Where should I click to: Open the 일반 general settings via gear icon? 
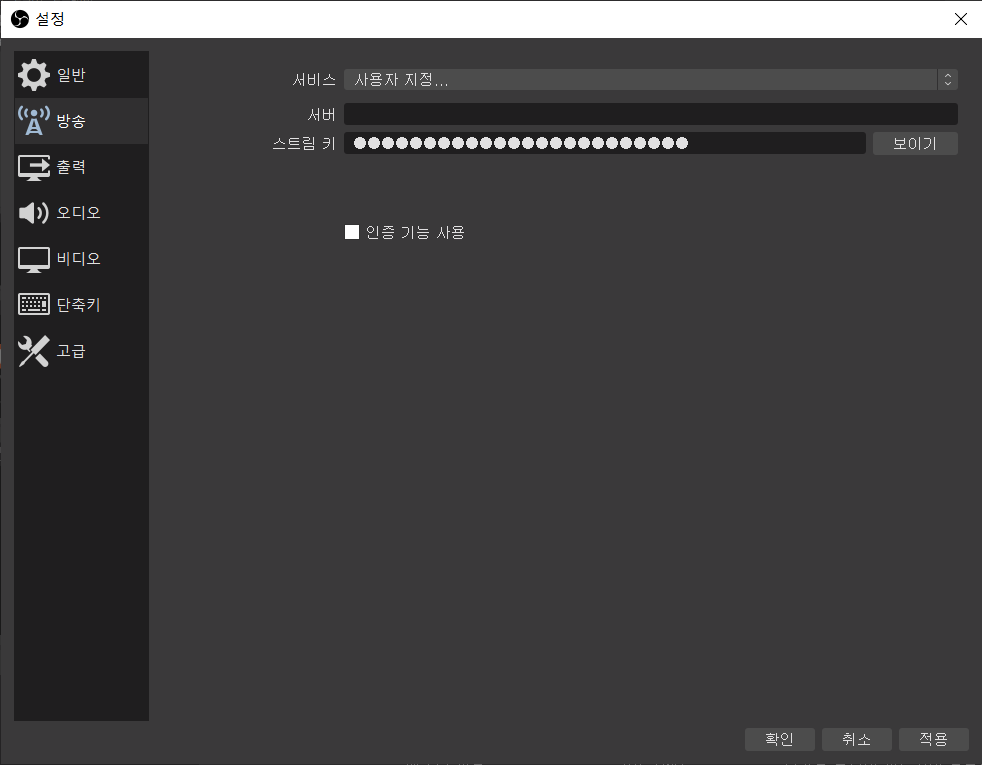[33, 74]
